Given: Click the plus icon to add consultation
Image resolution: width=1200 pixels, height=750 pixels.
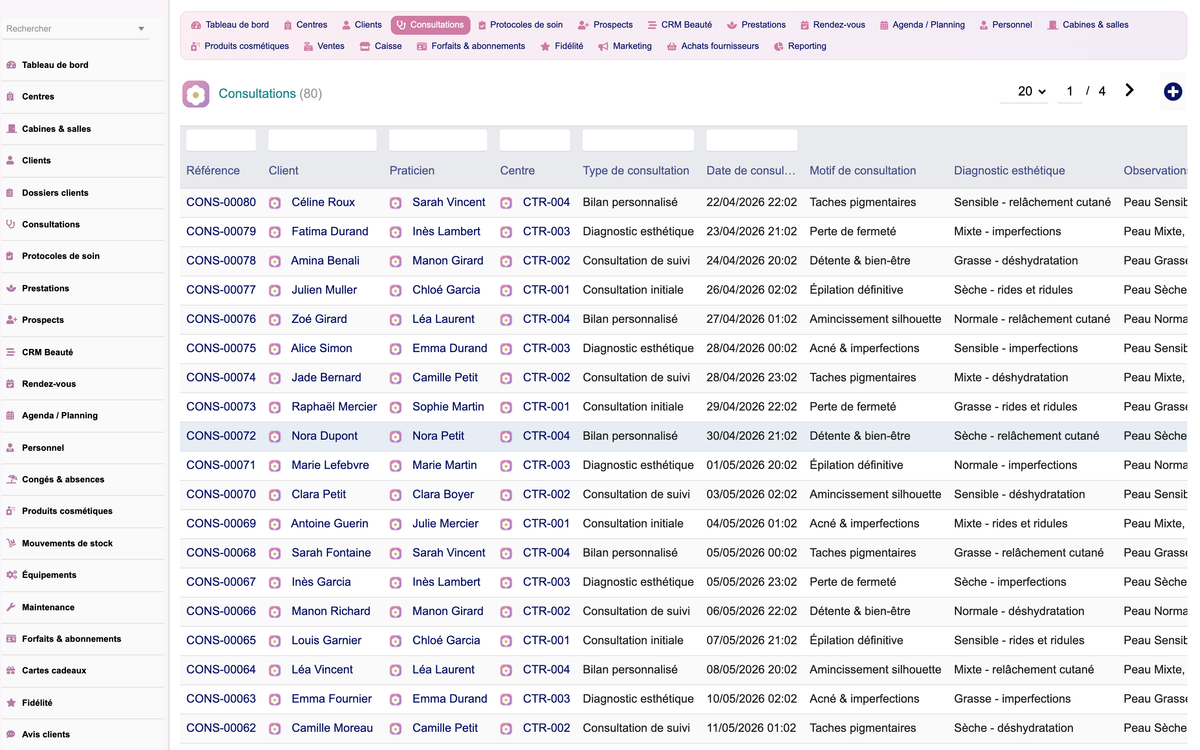Looking at the screenshot, I should point(1173,92).
